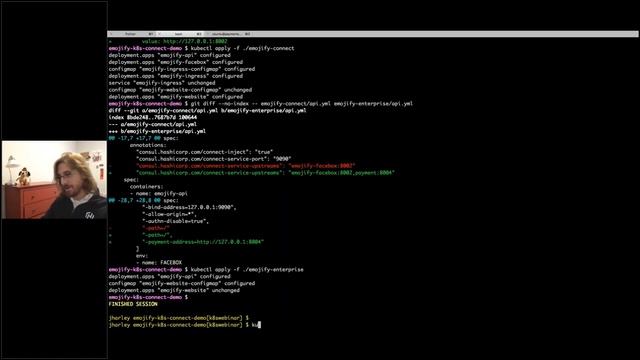Click the "containers:" line in the diff
This screenshot has height=360, width=640.
tap(146, 187)
